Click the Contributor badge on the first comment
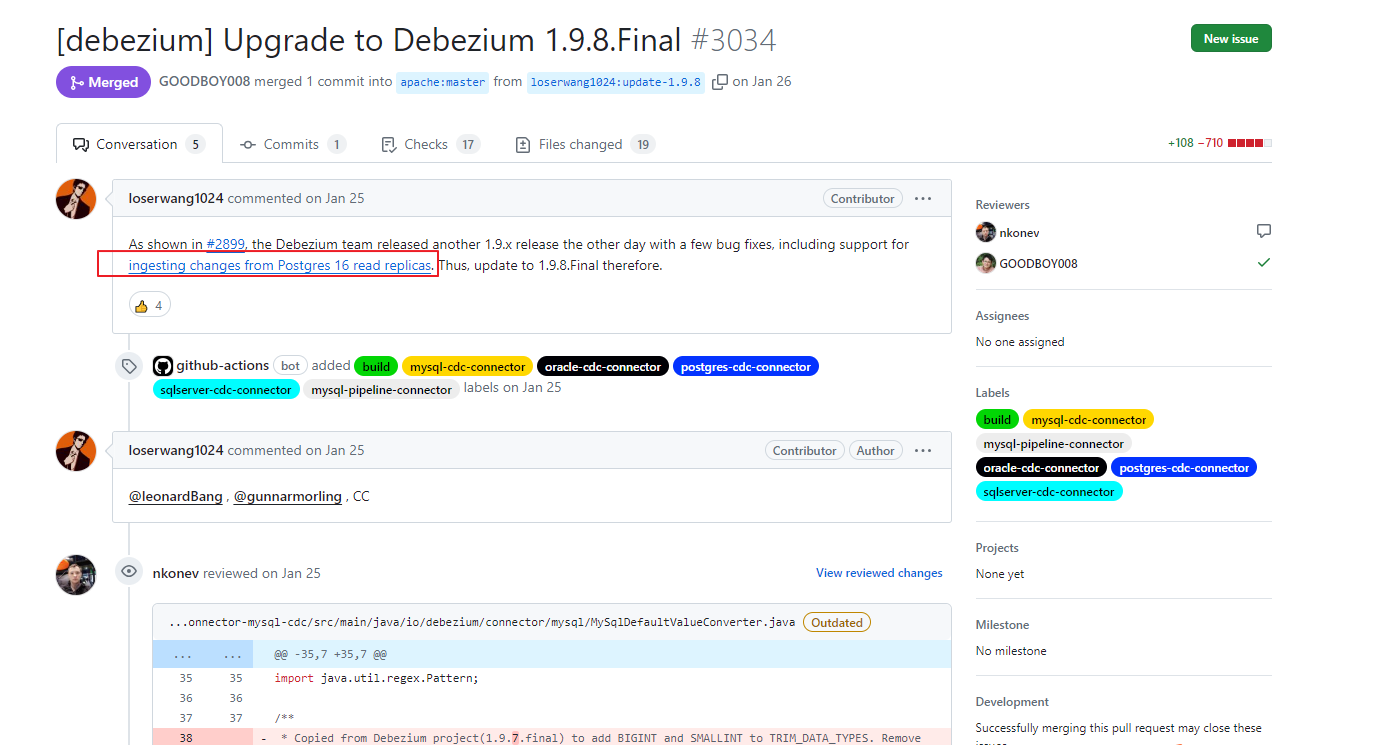Screen dimensions: 1378x745 (863, 198)
